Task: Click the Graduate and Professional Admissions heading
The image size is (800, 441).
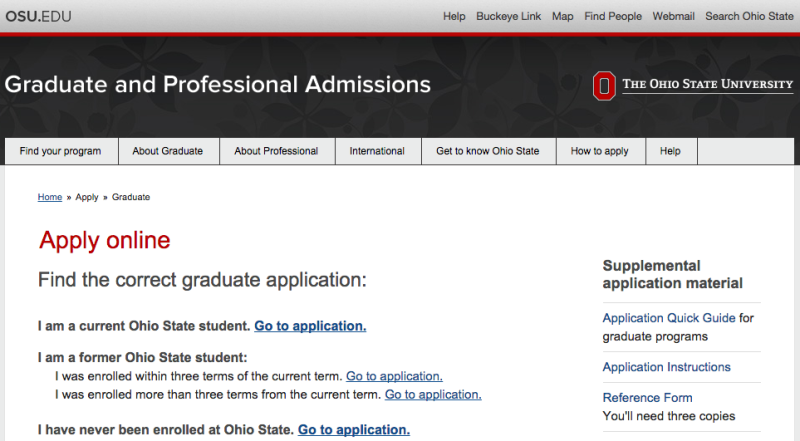Action: click(x=218, y=84)
